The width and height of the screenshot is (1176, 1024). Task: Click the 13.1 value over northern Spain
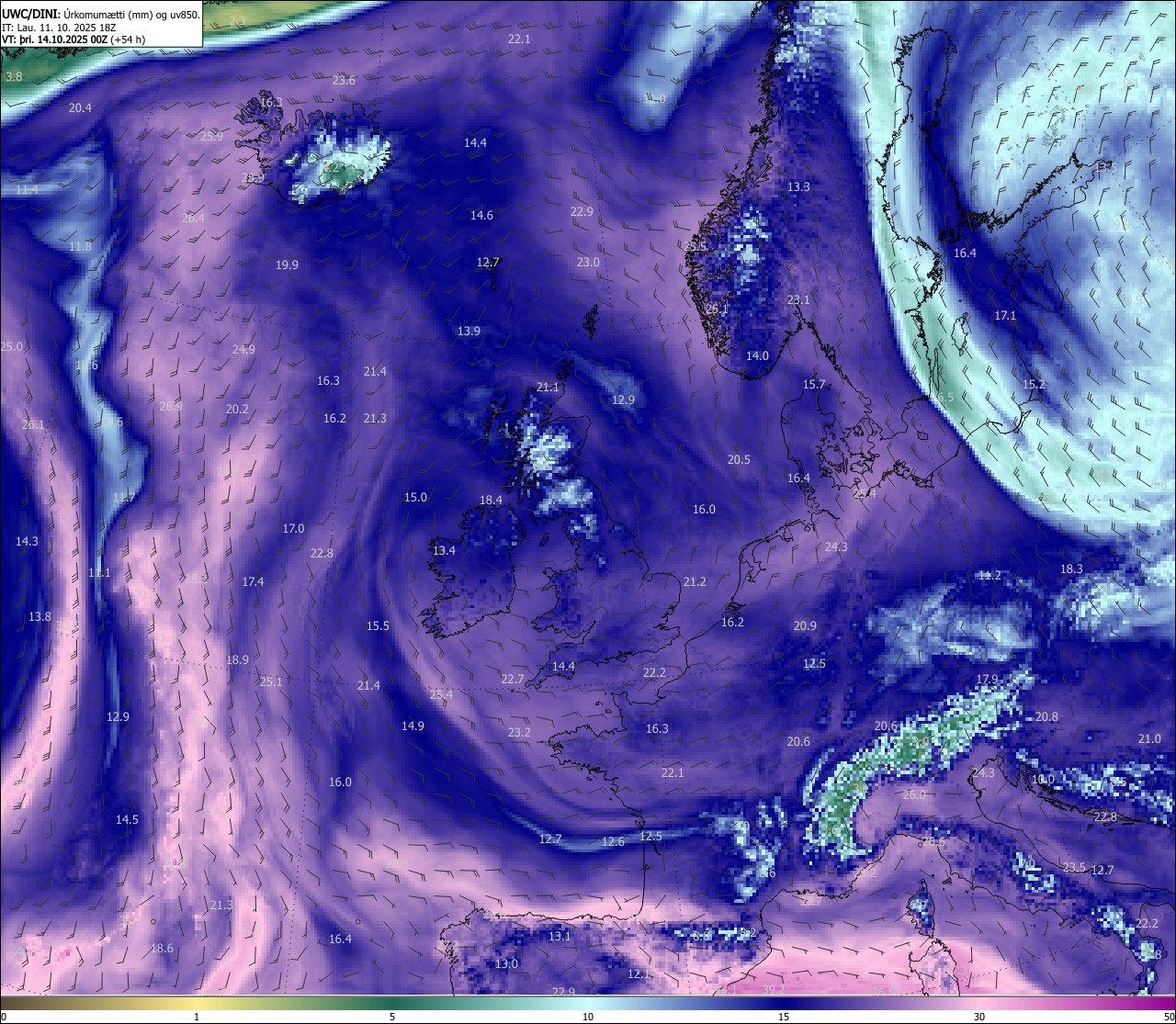tap(560, 937)
